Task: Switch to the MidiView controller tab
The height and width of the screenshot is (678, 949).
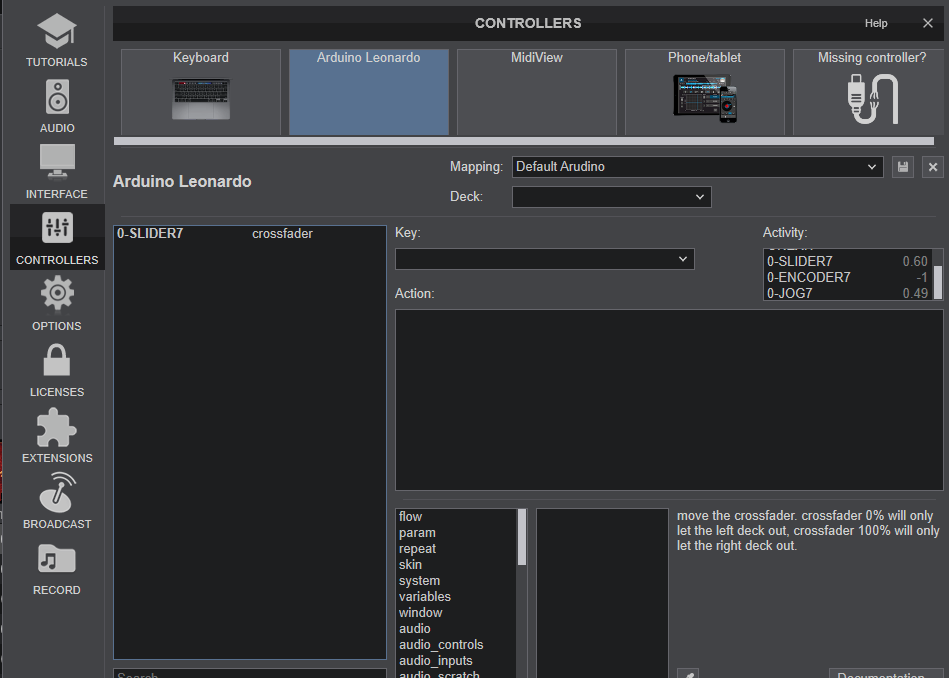Action: point(536,92)
